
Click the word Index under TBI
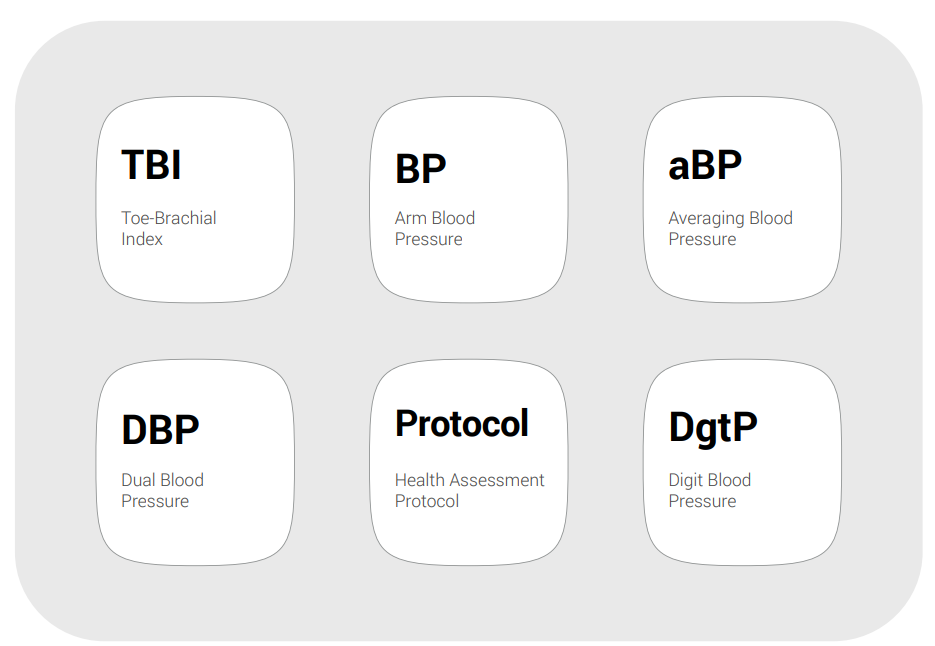142,240
